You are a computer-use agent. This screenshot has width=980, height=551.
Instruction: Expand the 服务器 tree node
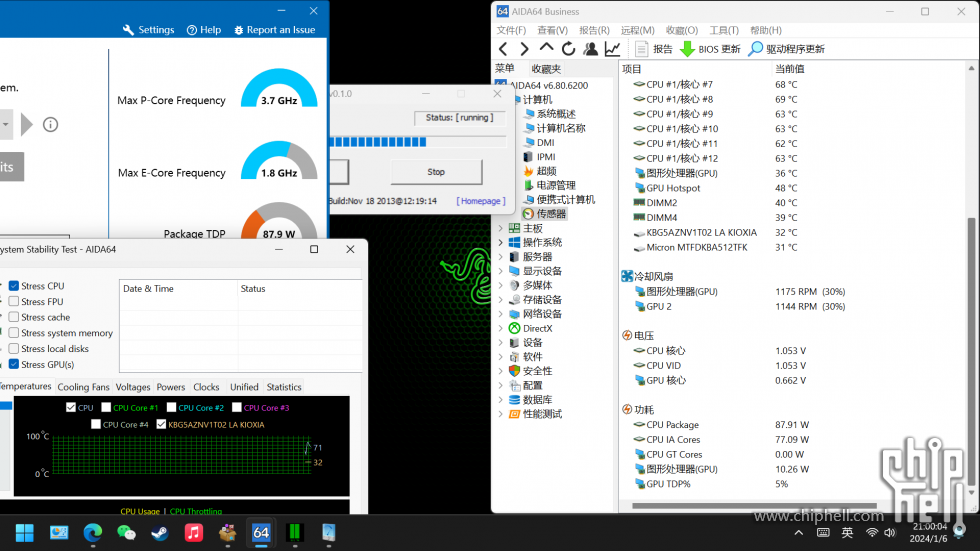501,257
